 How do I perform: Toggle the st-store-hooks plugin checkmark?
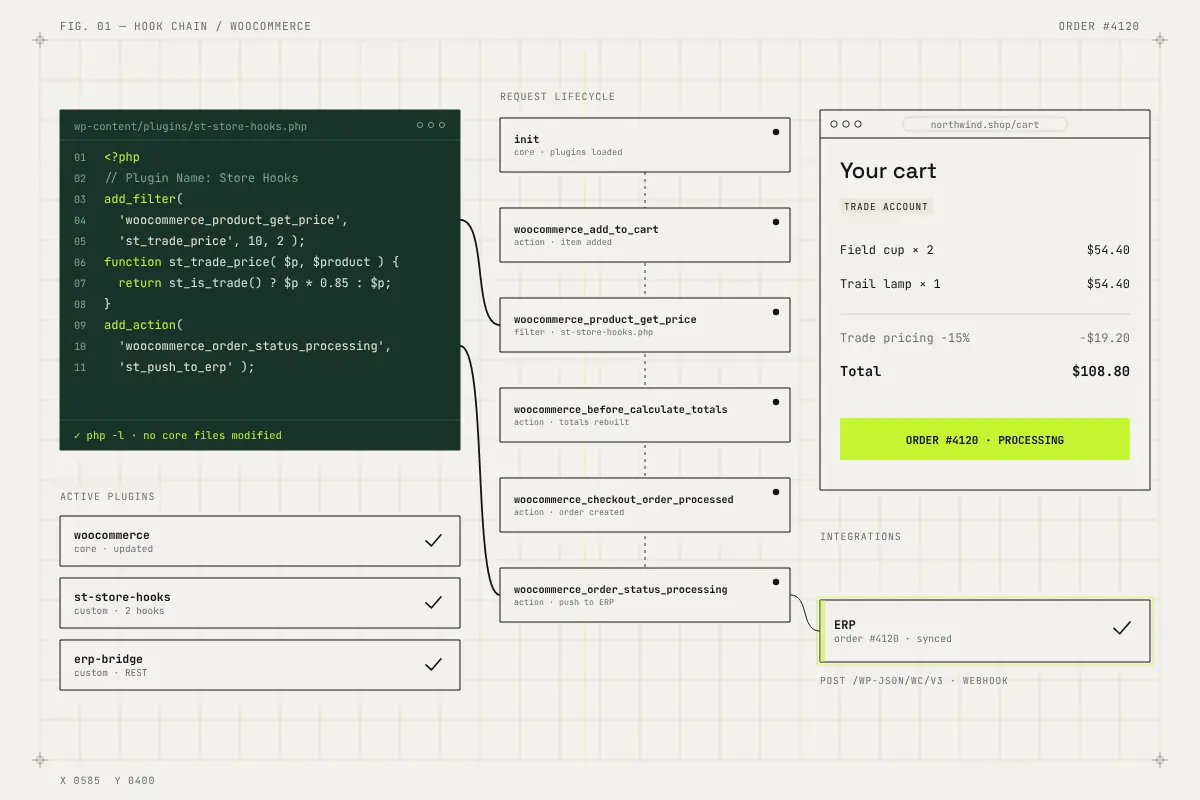point(433,603)
